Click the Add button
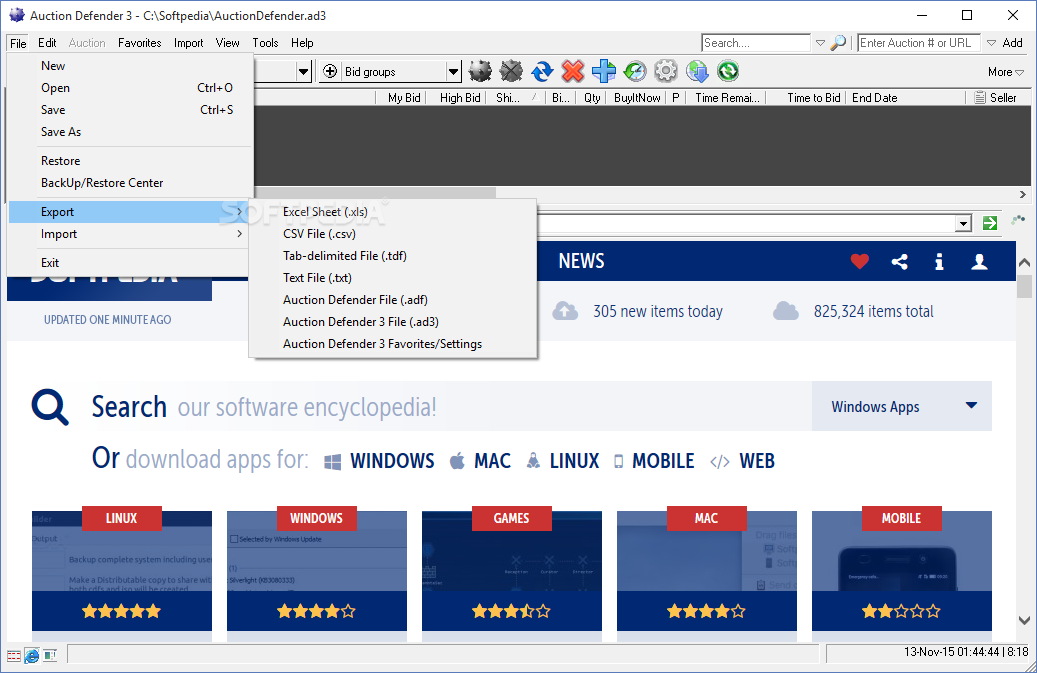Viewport: 1037px width, 673px height. pyautogui.click(x=1012, y=43)
